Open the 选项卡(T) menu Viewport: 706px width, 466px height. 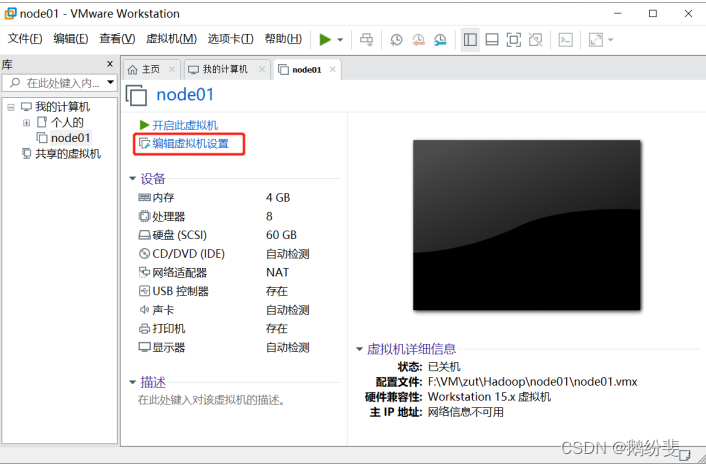231,39
